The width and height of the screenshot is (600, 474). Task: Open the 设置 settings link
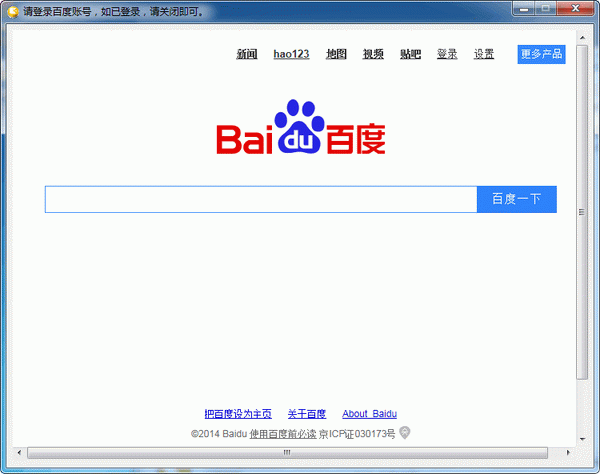[484, 54]
